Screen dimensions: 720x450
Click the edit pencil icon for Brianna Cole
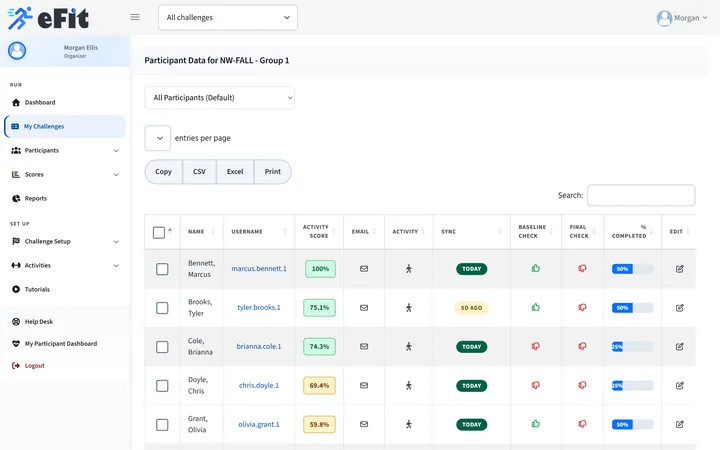[680, 347]
